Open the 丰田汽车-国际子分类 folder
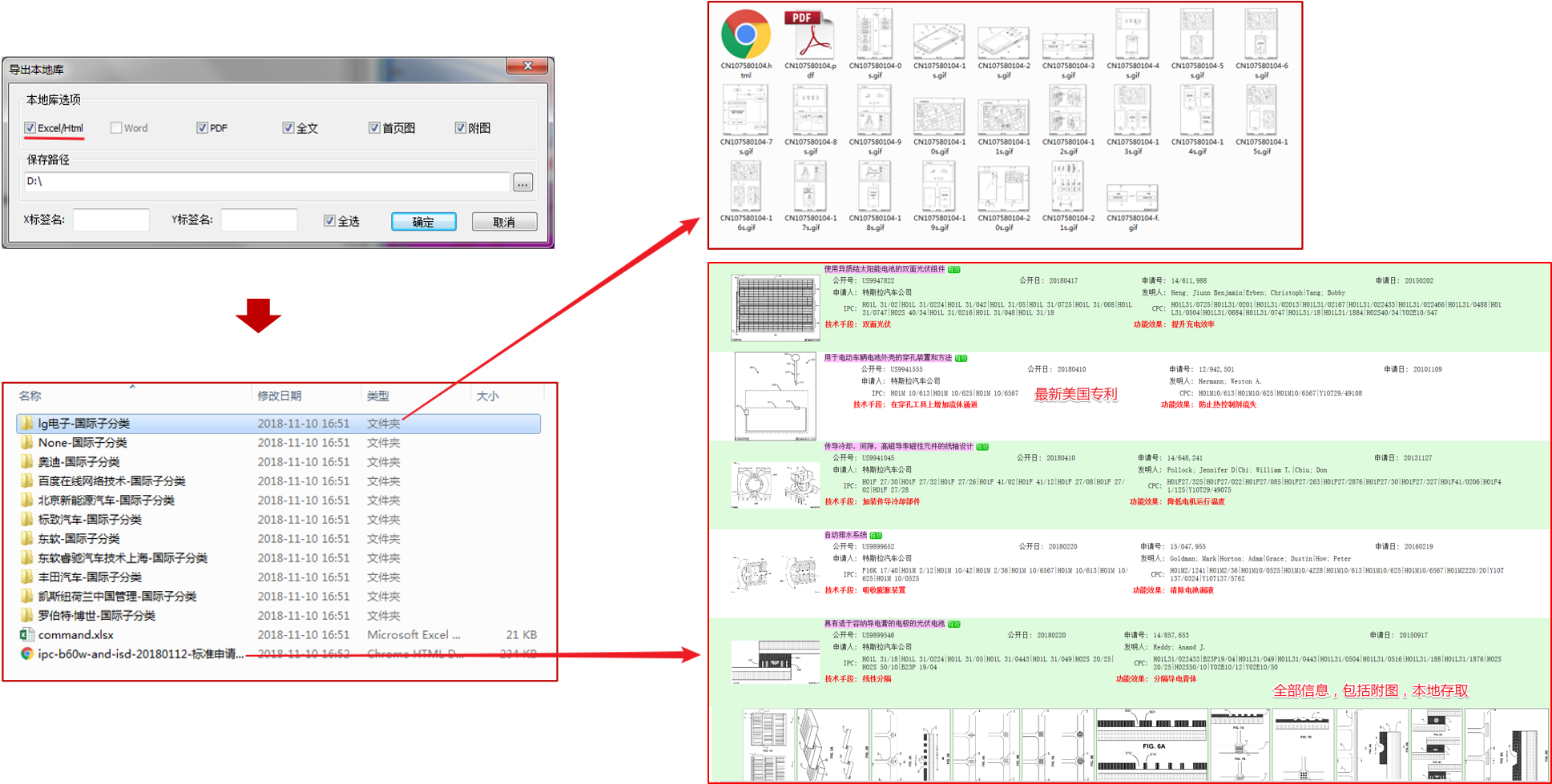This screenshot has height=784, width=1552. [90, 577]
